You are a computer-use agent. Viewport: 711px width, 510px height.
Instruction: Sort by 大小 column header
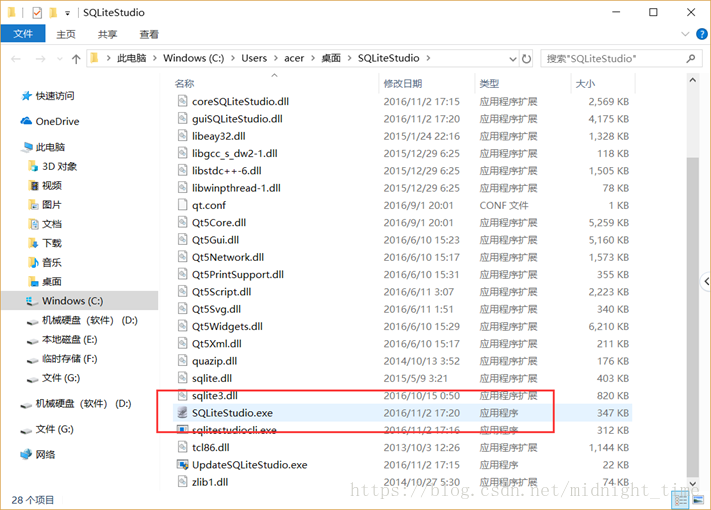click(585, 83)
